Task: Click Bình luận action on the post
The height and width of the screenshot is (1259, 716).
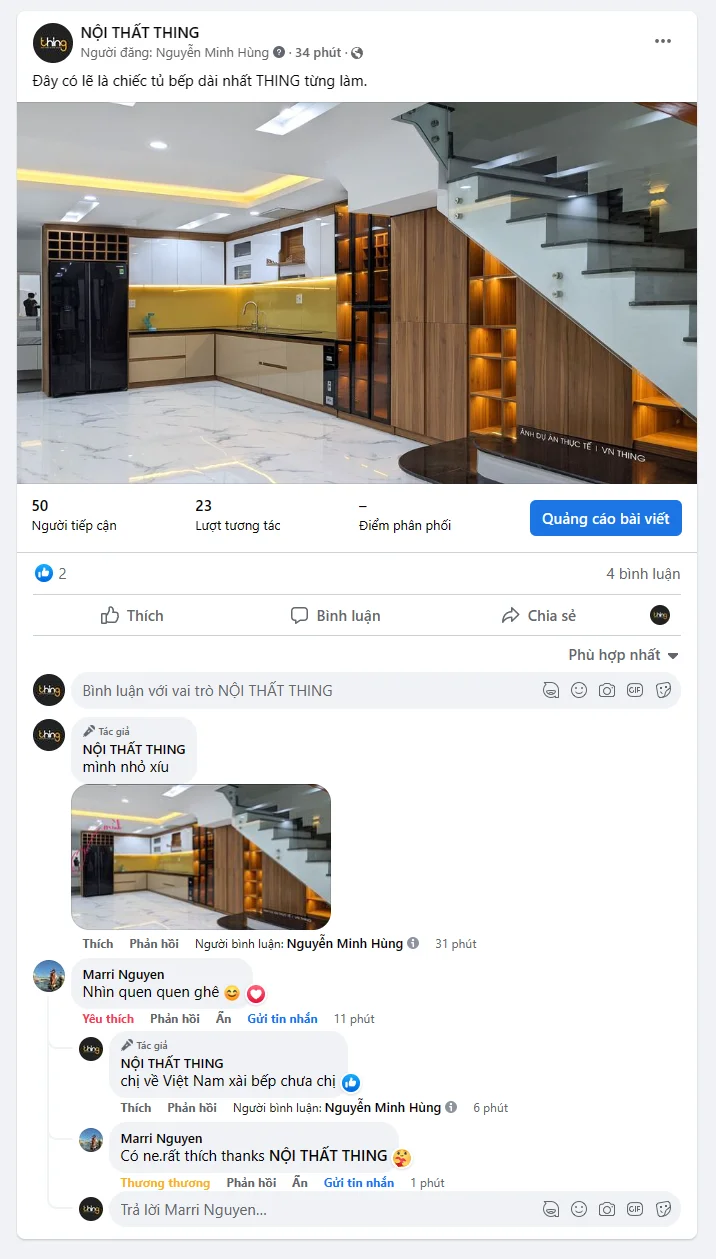Action: [x=336, y=615]
